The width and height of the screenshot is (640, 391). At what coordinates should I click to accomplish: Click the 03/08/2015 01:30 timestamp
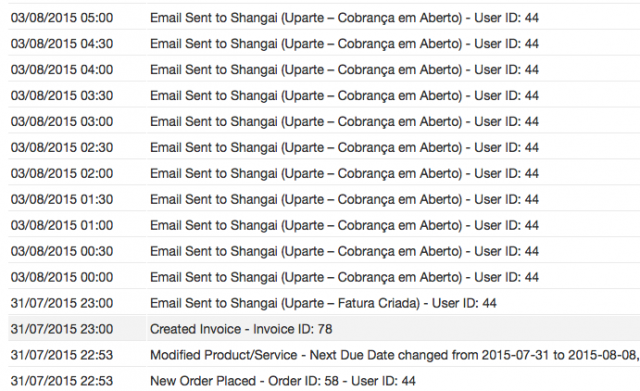[x=62, y=199]
